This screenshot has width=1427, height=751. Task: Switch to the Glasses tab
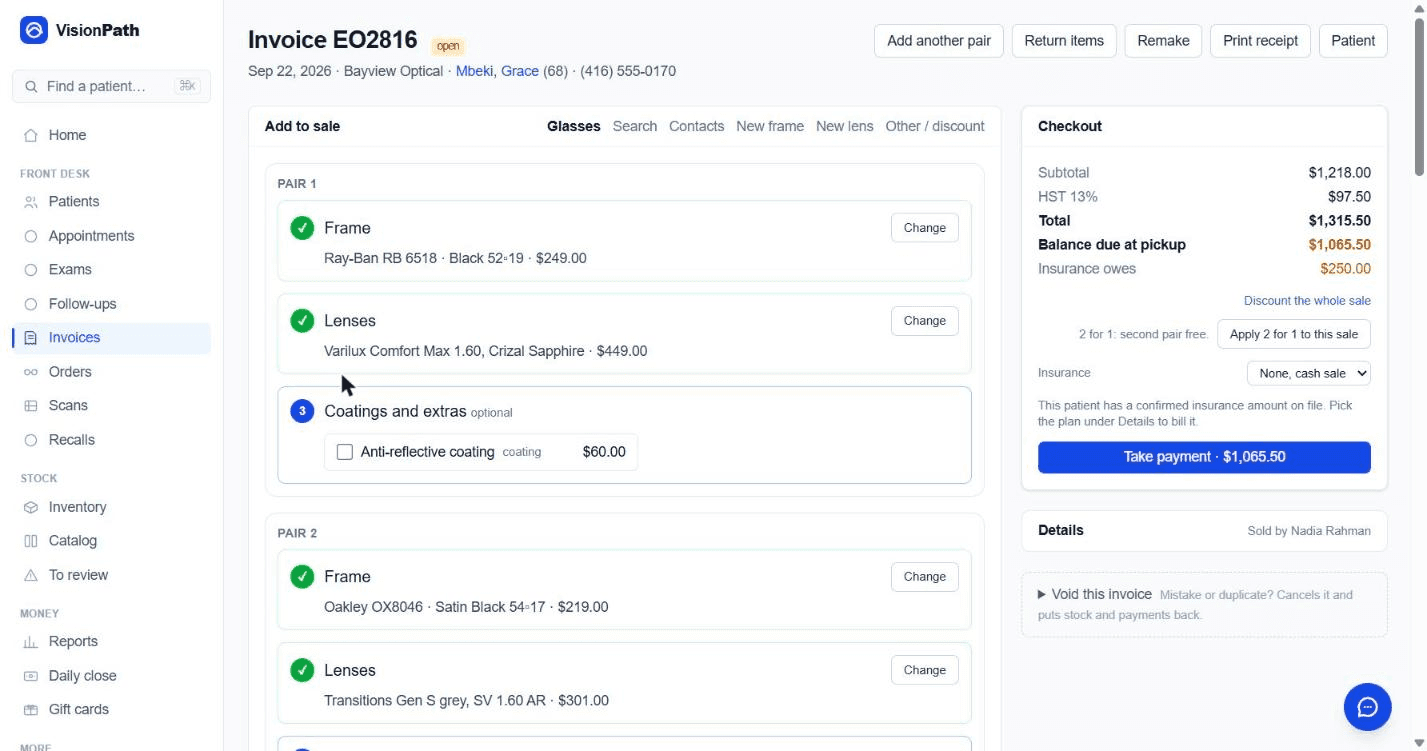click(x=574, y=126)
